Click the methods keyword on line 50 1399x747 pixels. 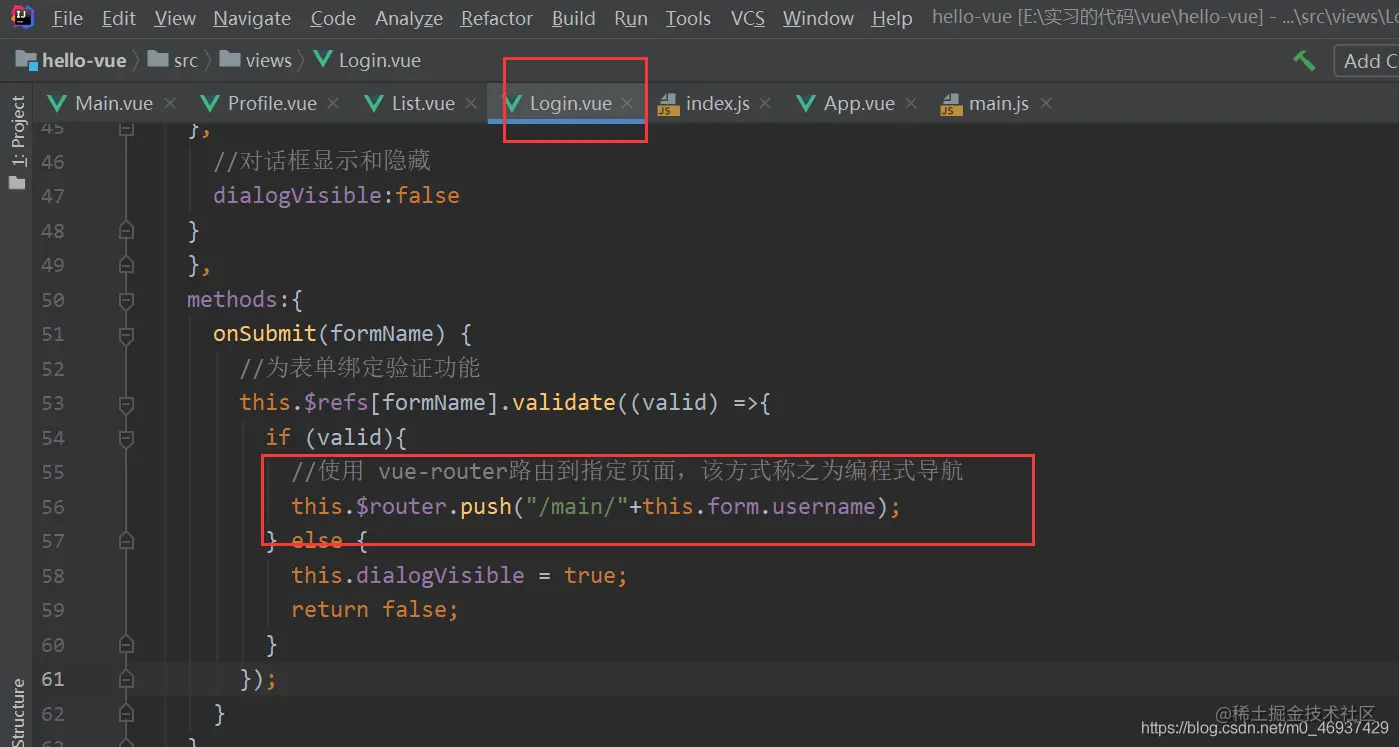[x=232, y=299]
